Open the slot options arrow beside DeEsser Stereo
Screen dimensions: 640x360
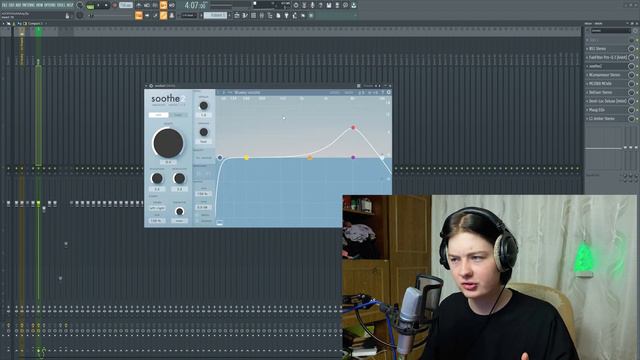(587, 92)
